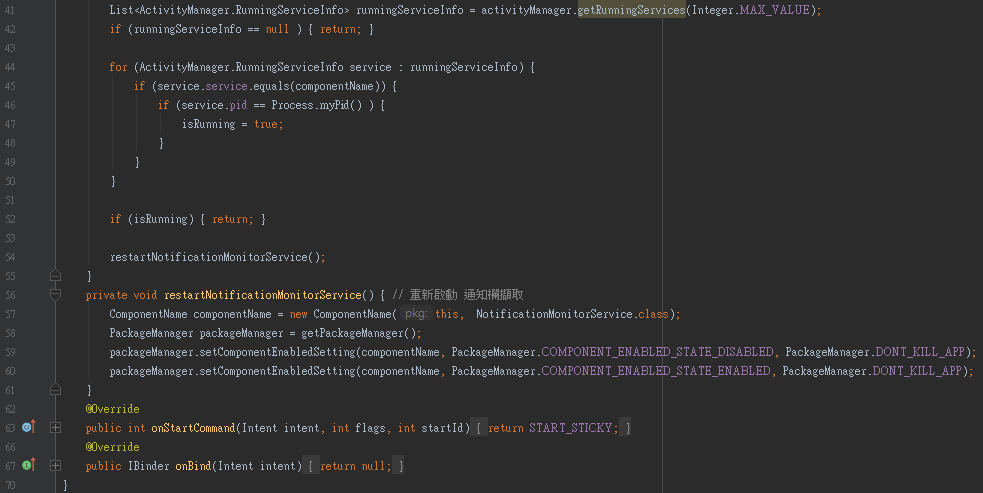This screenshot has width=983, height=493.
Task: Click getPackageManager() call on line 58
Action: [x=358, y=333]
